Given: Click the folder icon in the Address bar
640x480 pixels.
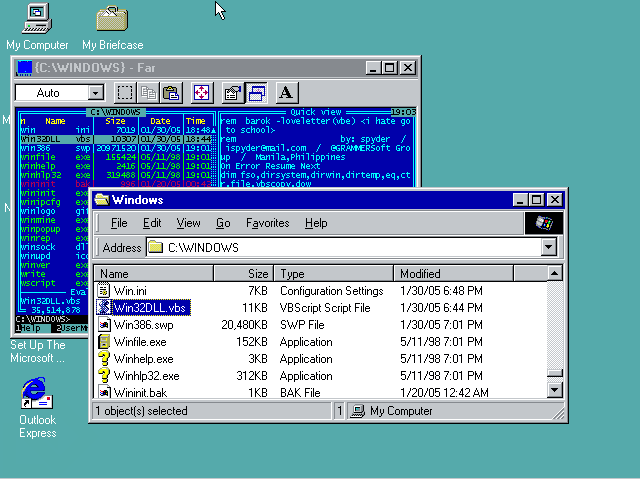Looking at the screenshot, I should click(156, 247).
